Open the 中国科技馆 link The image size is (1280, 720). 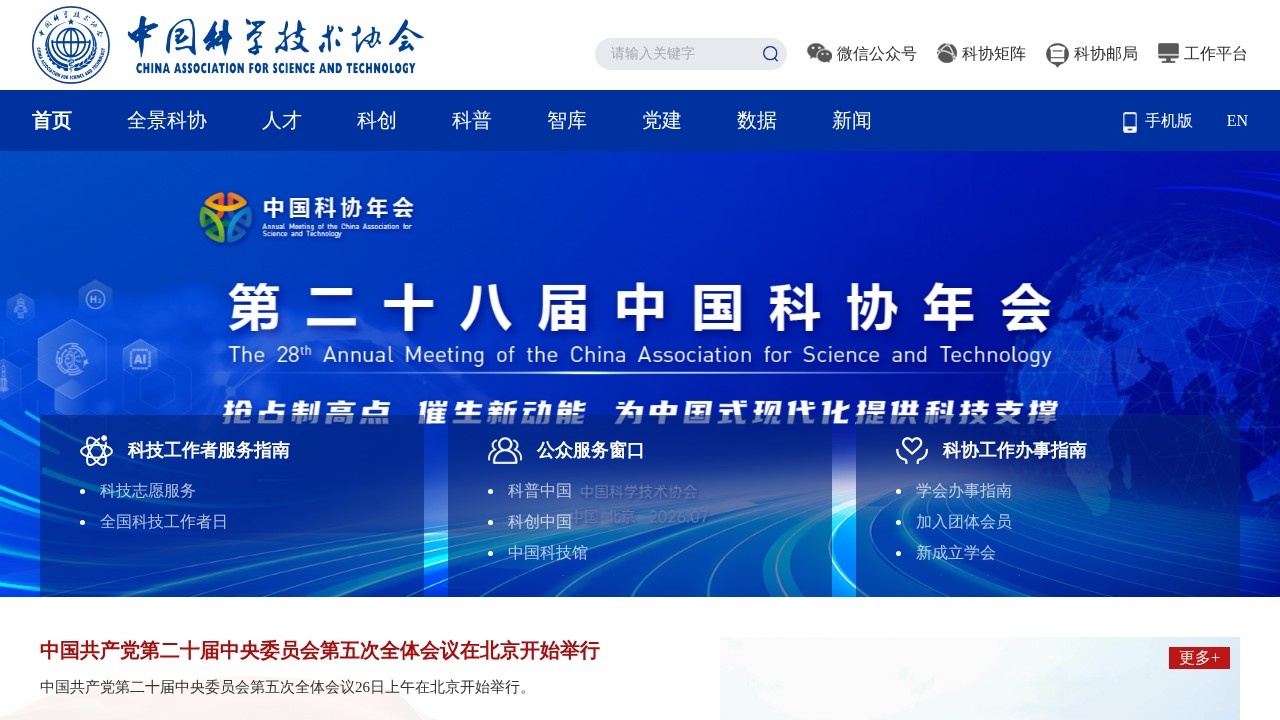click(548, 553)
